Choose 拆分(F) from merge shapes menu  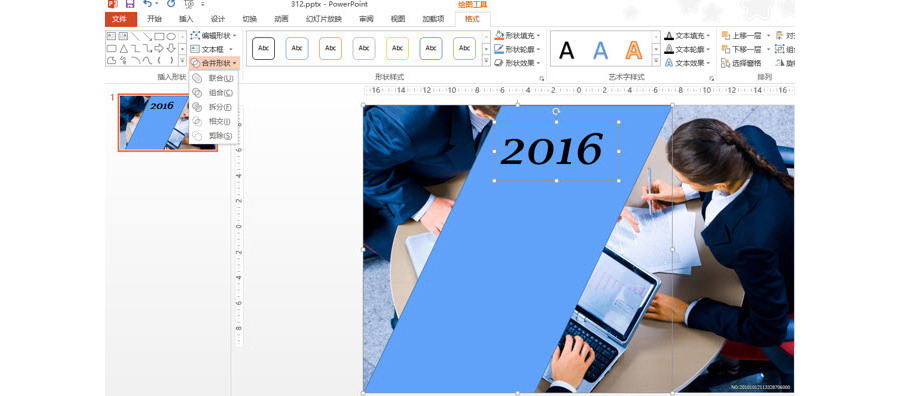213,107
